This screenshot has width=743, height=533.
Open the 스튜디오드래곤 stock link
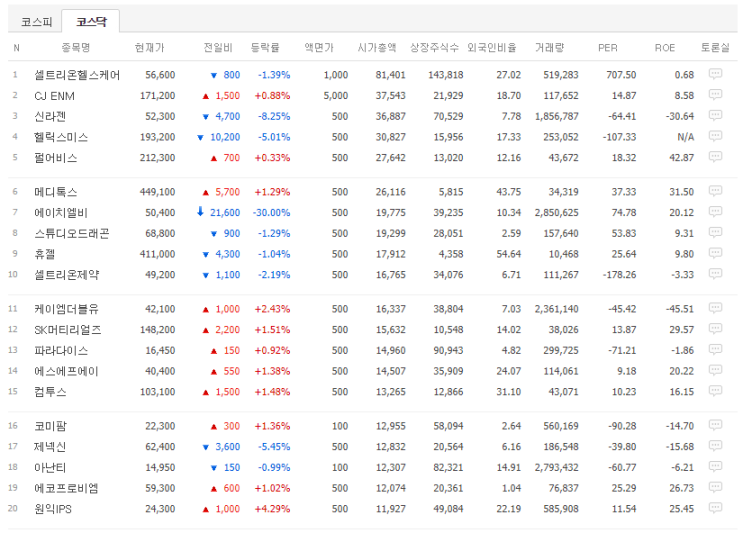(x=72, y=234)
